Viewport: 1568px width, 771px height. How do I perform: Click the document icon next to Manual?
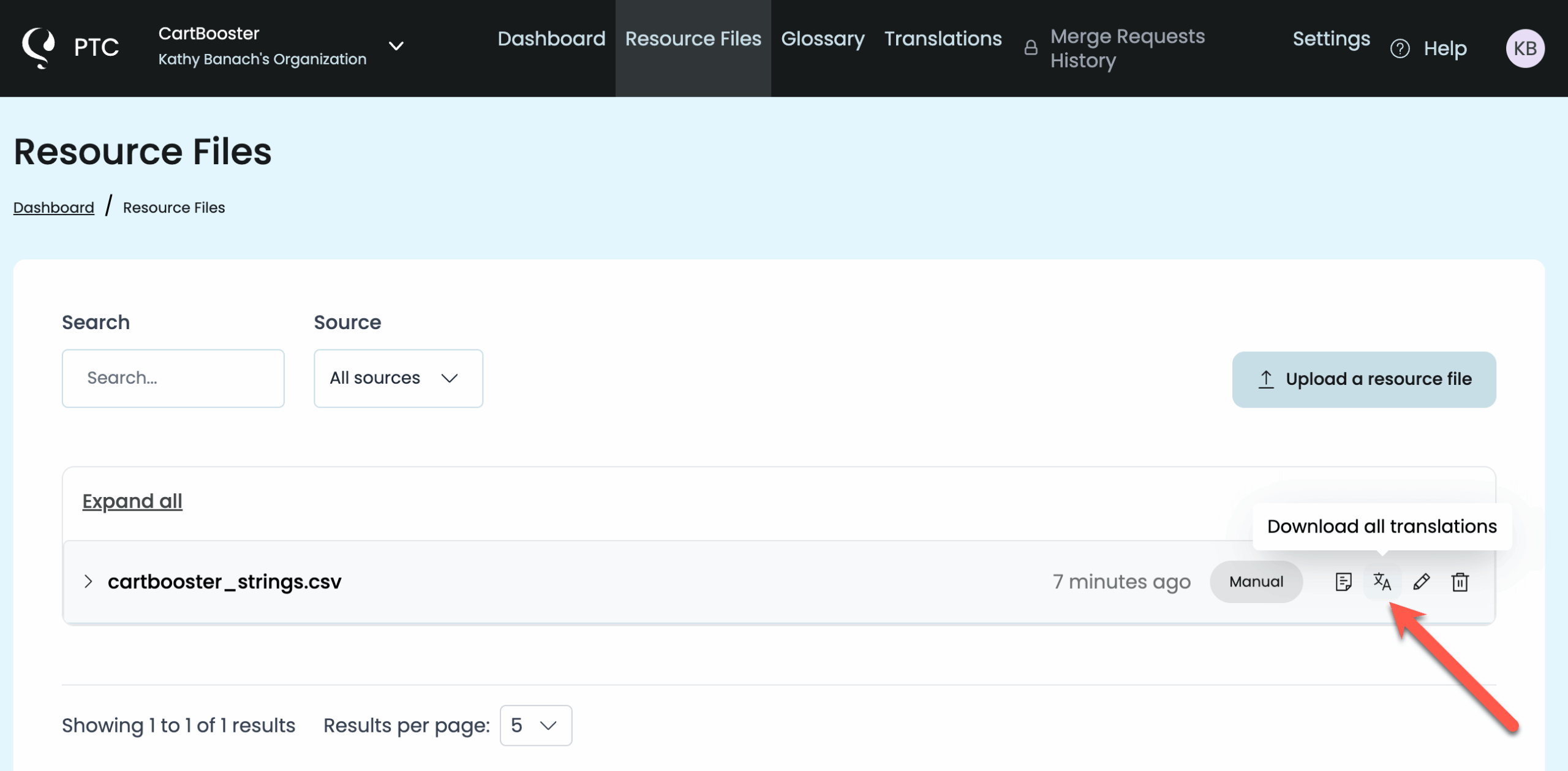pos(1343,581)
